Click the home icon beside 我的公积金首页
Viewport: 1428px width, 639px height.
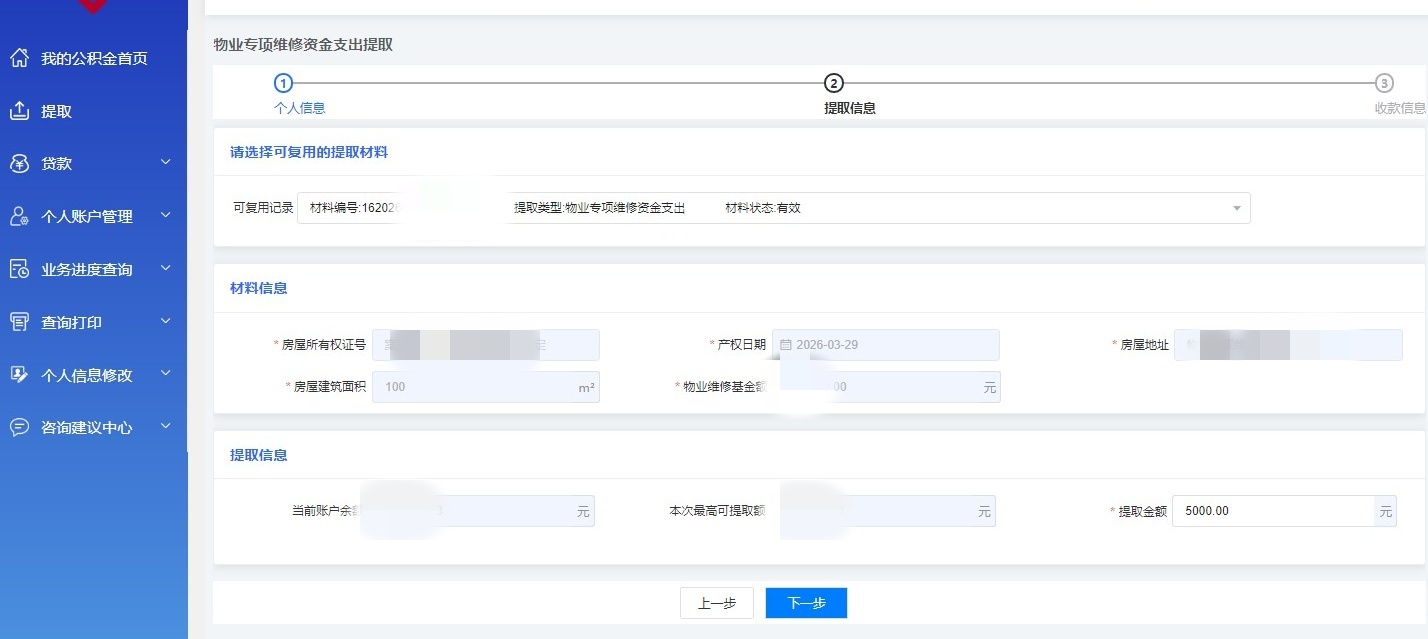pos(19,58)
